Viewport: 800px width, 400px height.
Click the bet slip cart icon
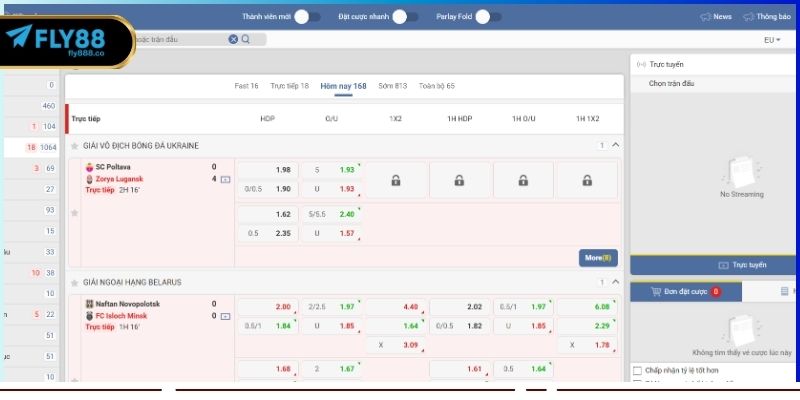pyautogui.click(x=657, y=292)
